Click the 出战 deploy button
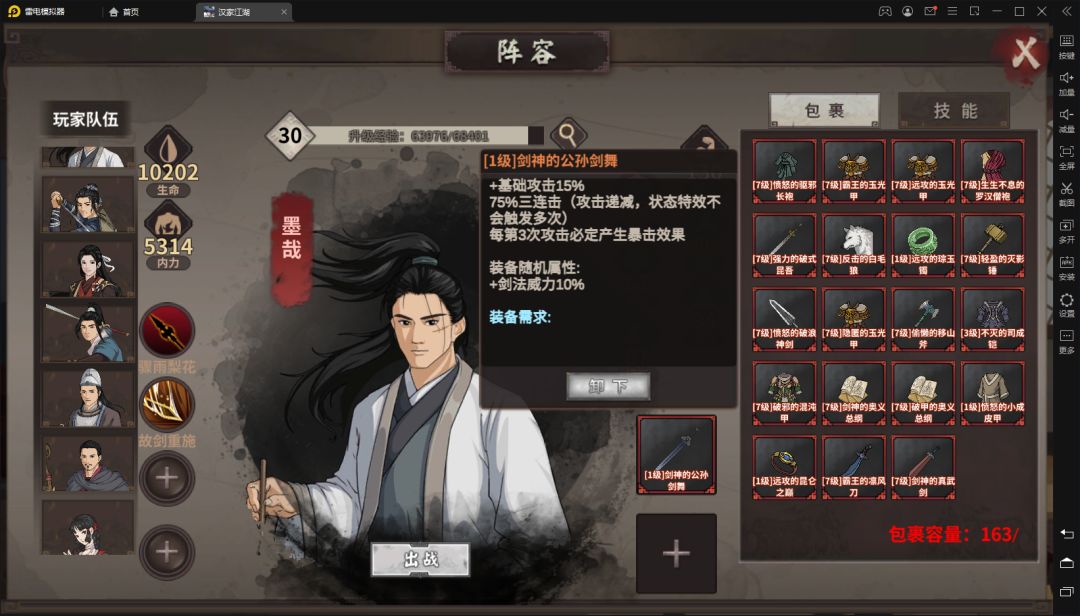Image resolution: width=1080 pixels, height=616 pixels. (421, 559)
